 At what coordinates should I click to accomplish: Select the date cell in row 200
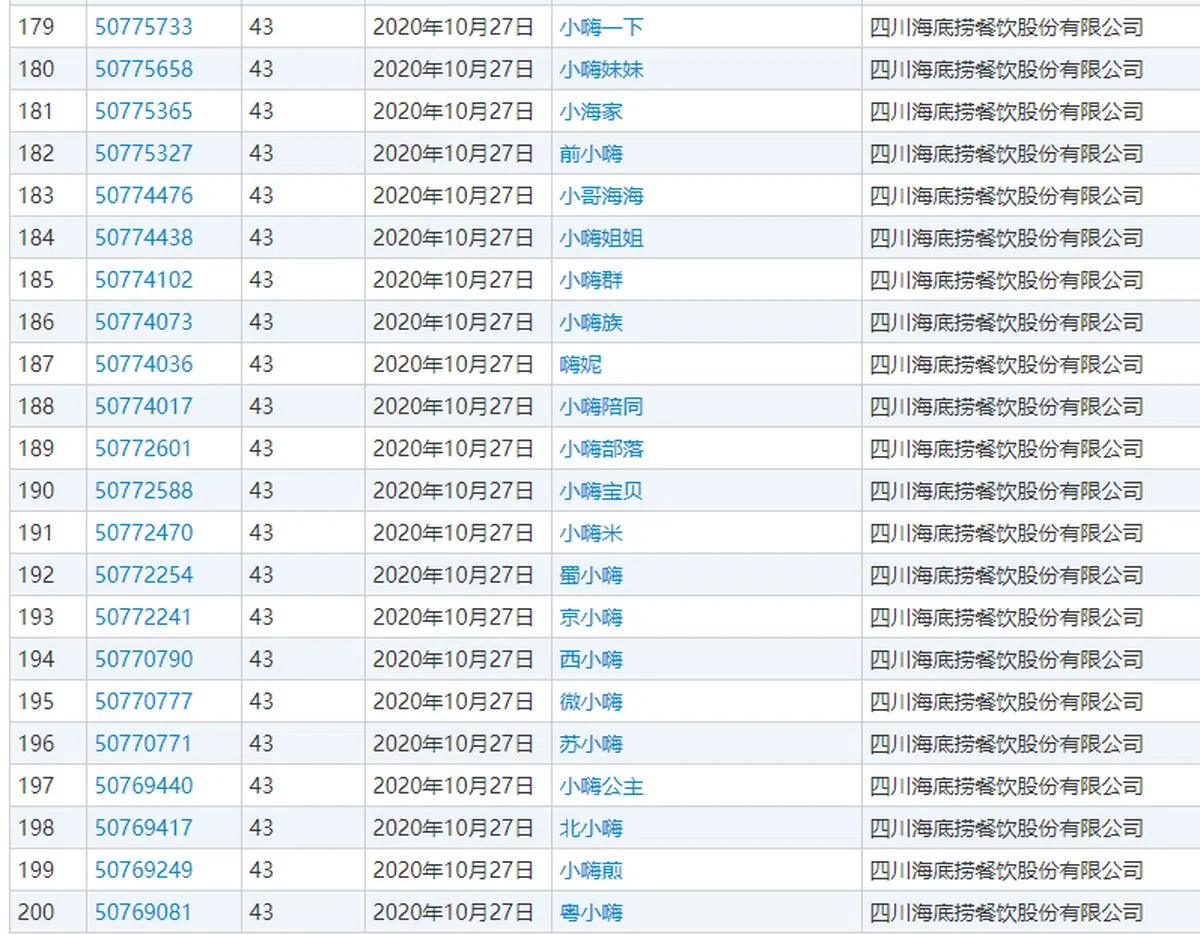click(x=455, y=912)
